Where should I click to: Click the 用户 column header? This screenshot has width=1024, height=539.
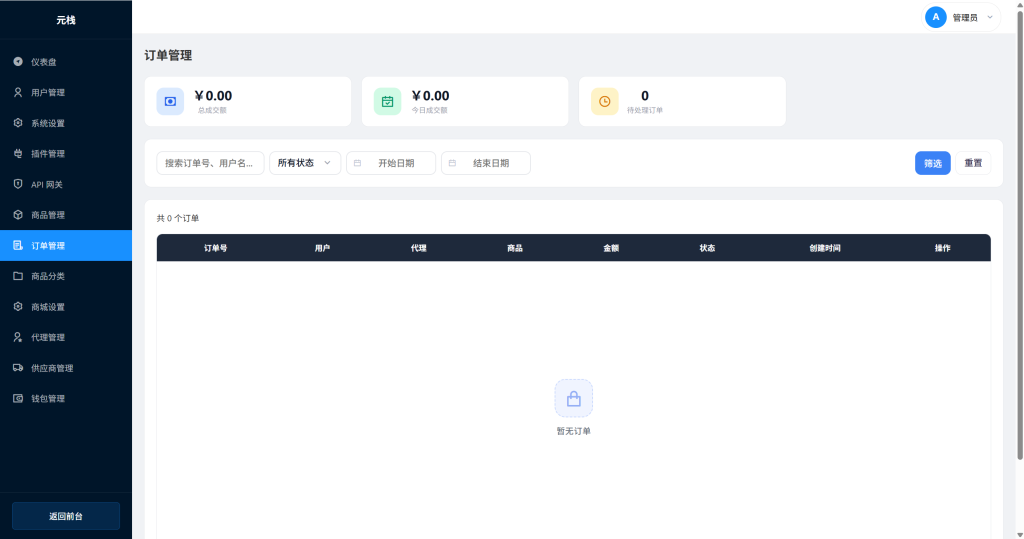(x=323, y=248)
